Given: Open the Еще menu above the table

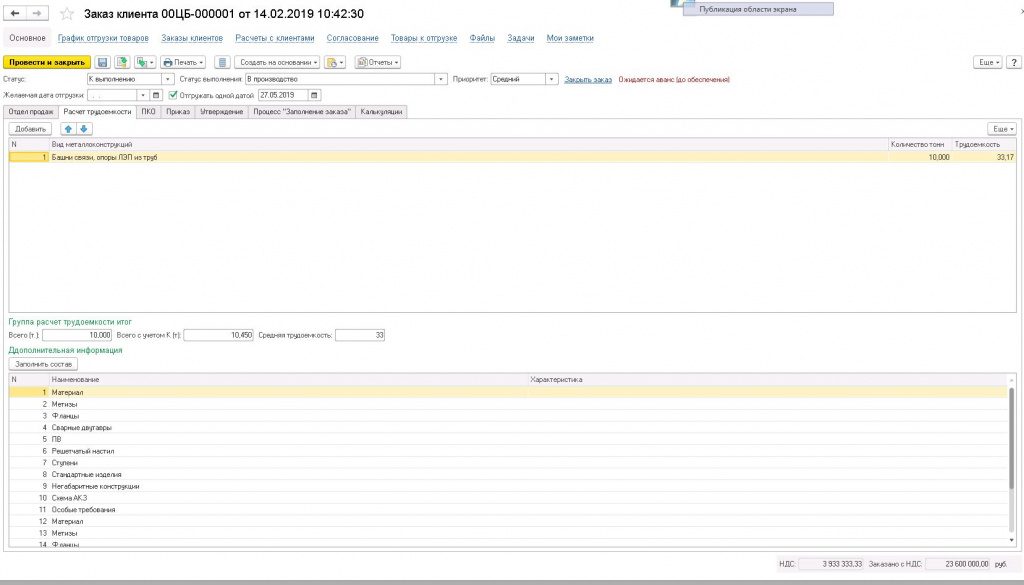Looking at the screenshot, I should click(x=1002, y=129).
